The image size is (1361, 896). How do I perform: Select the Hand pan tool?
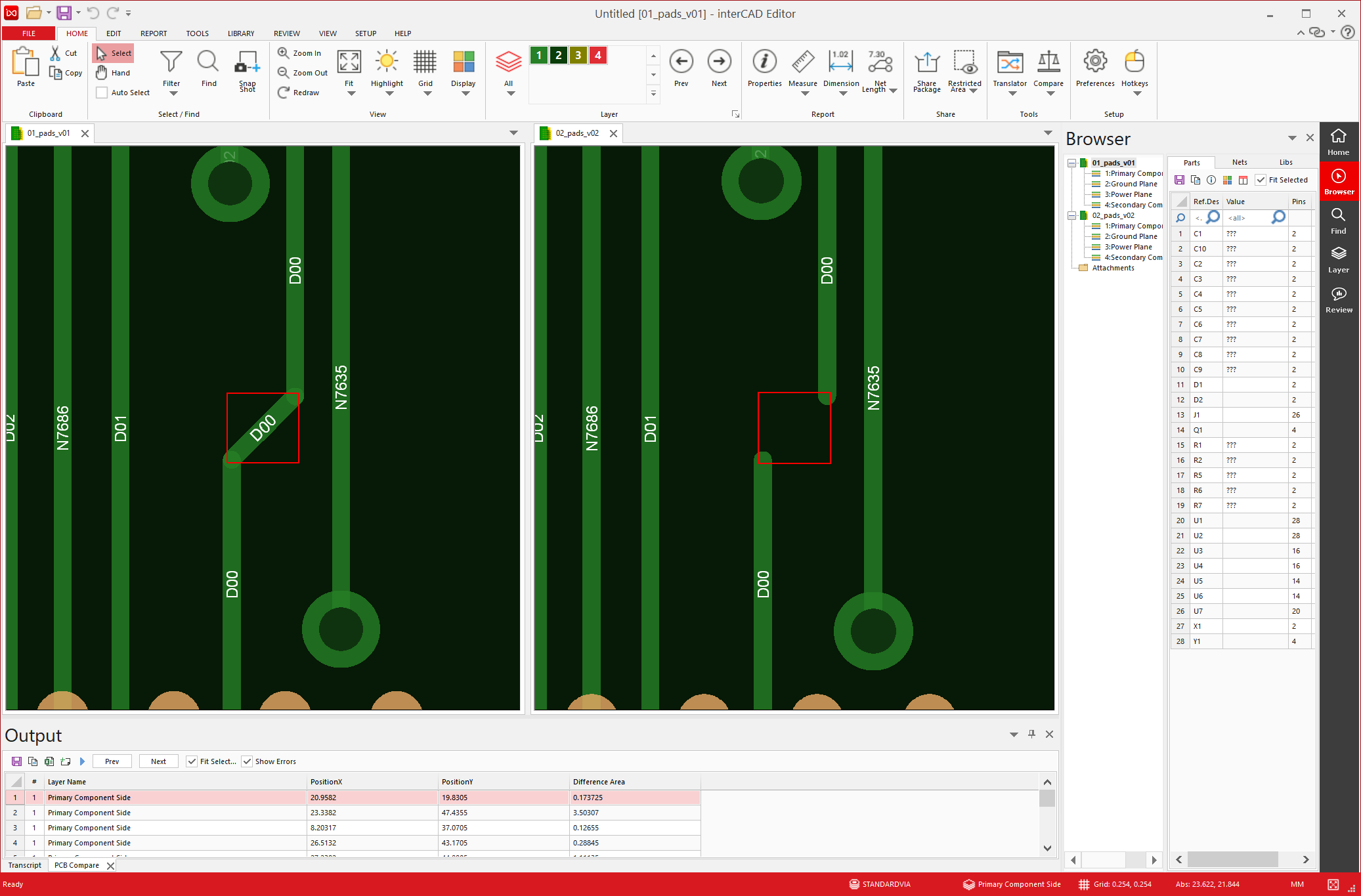click(113, 73)
